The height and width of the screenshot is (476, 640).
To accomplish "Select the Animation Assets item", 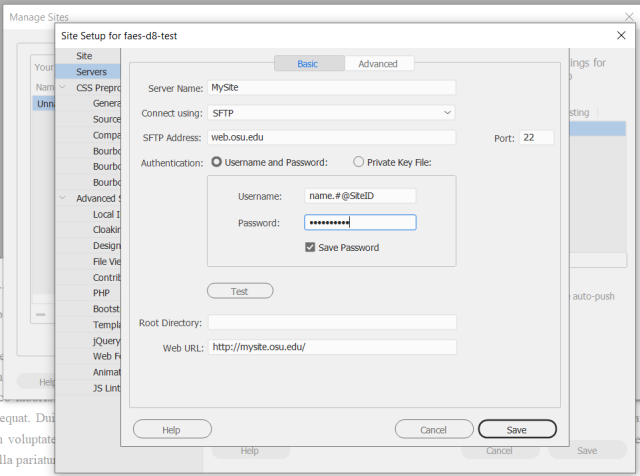I will click(107, 372).
